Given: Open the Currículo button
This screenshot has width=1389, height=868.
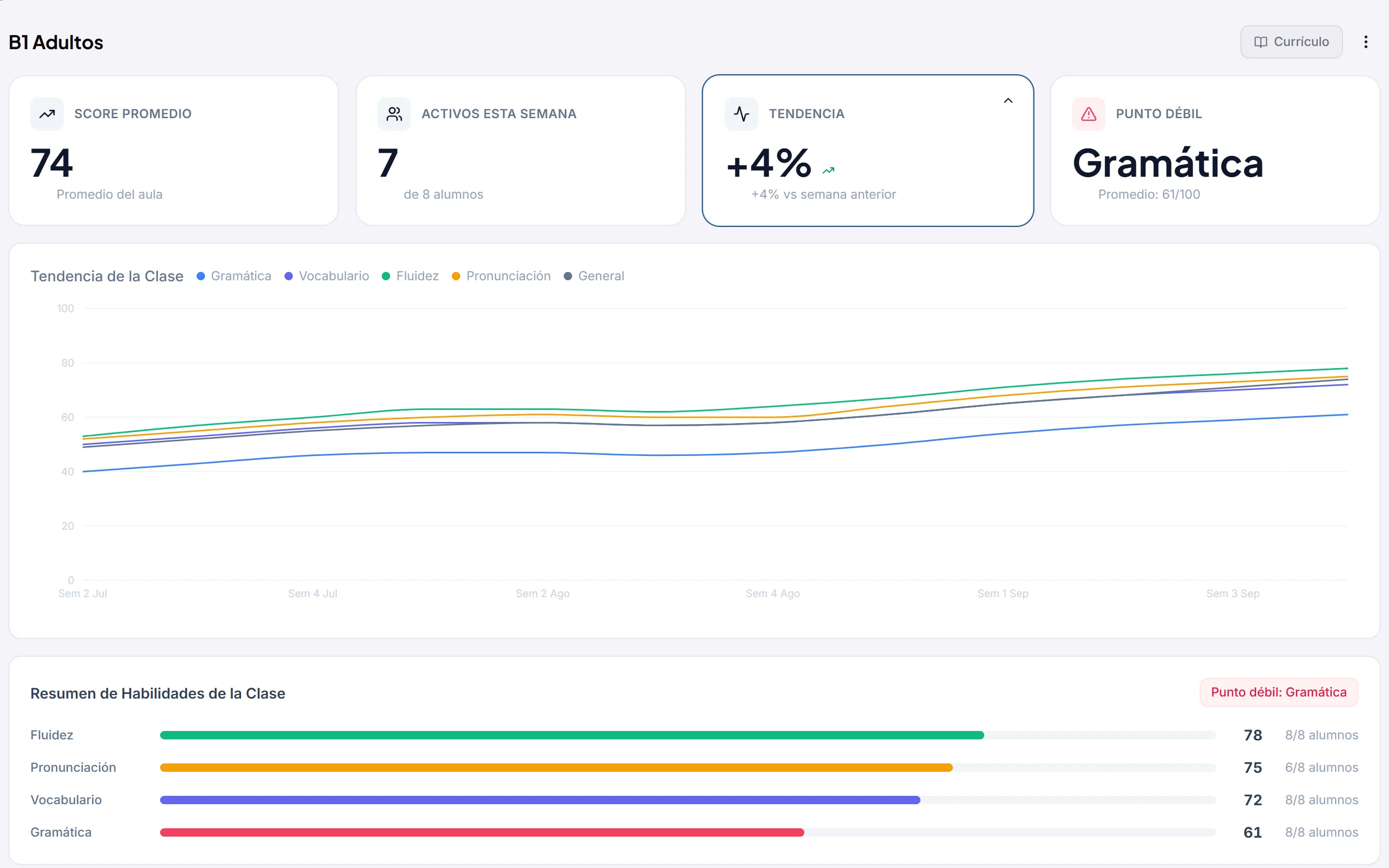Looking at the screenshot, I should [1291, 42].
